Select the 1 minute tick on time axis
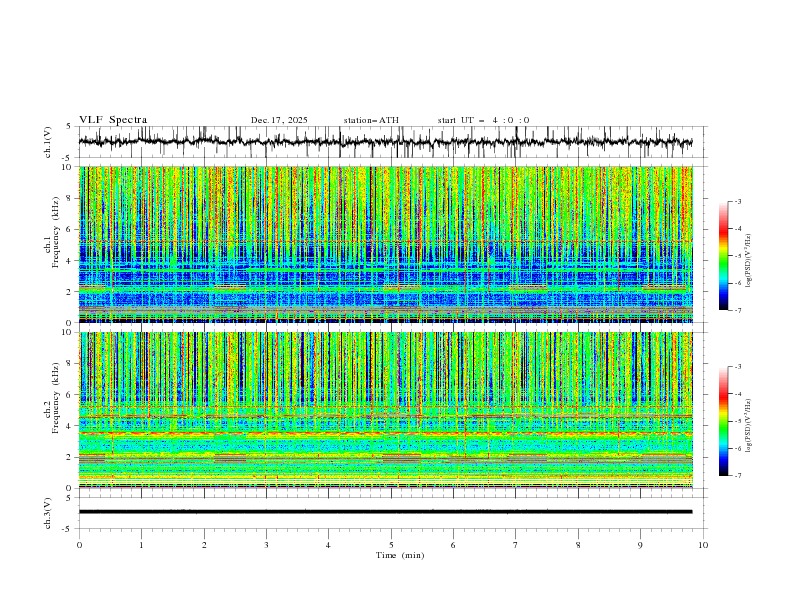The width and height of the screenshot is (792, 612). tap(142, 544)
